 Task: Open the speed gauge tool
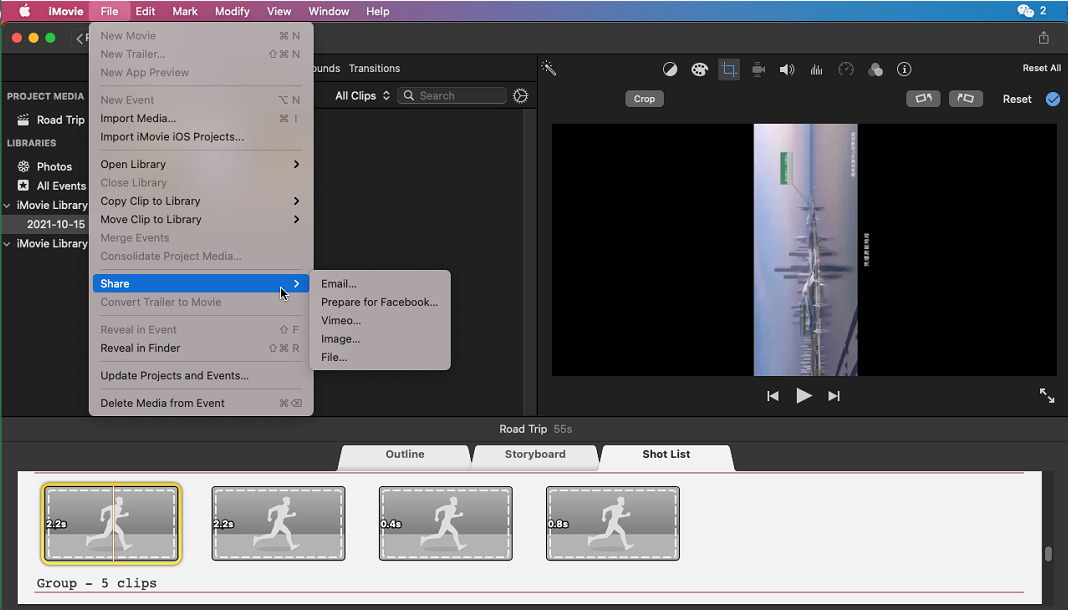coord(846,69)
